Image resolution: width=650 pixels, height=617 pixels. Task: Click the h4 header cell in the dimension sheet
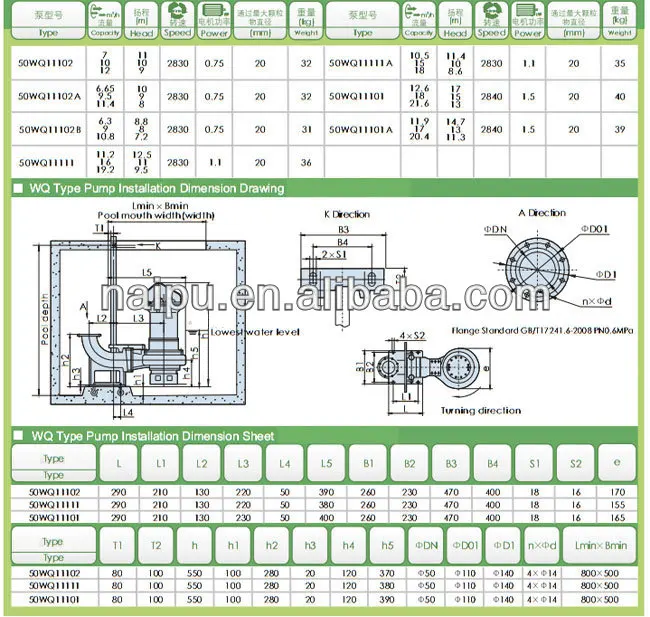click(x=349, y=545)
